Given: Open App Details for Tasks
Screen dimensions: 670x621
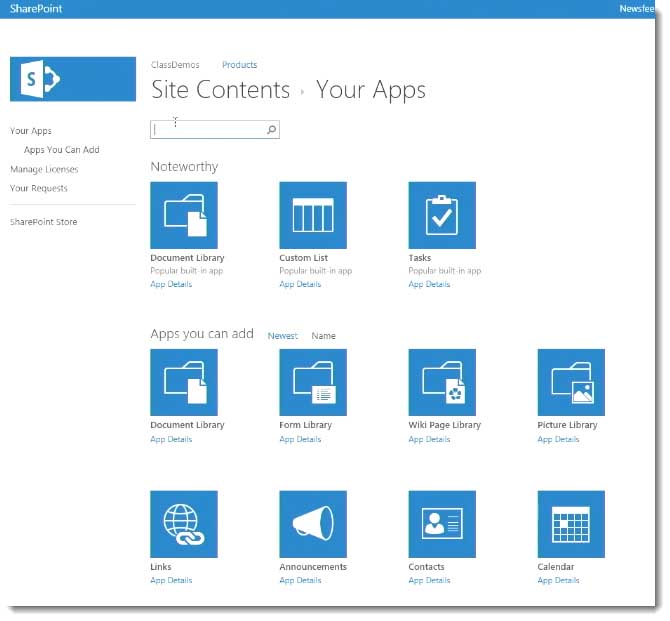Looking at the screenshot, I should [429, 284].
